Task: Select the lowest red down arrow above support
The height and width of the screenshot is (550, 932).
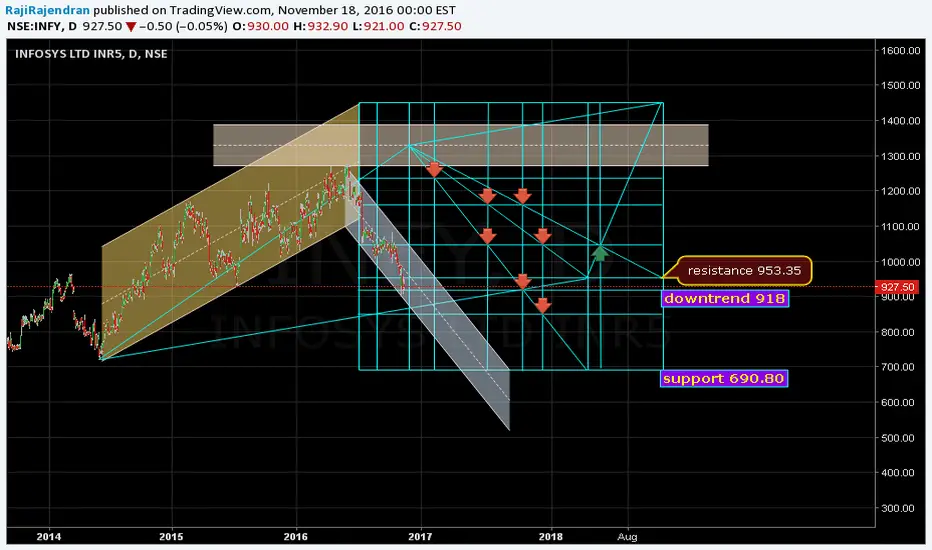Action: click(542, 306)
